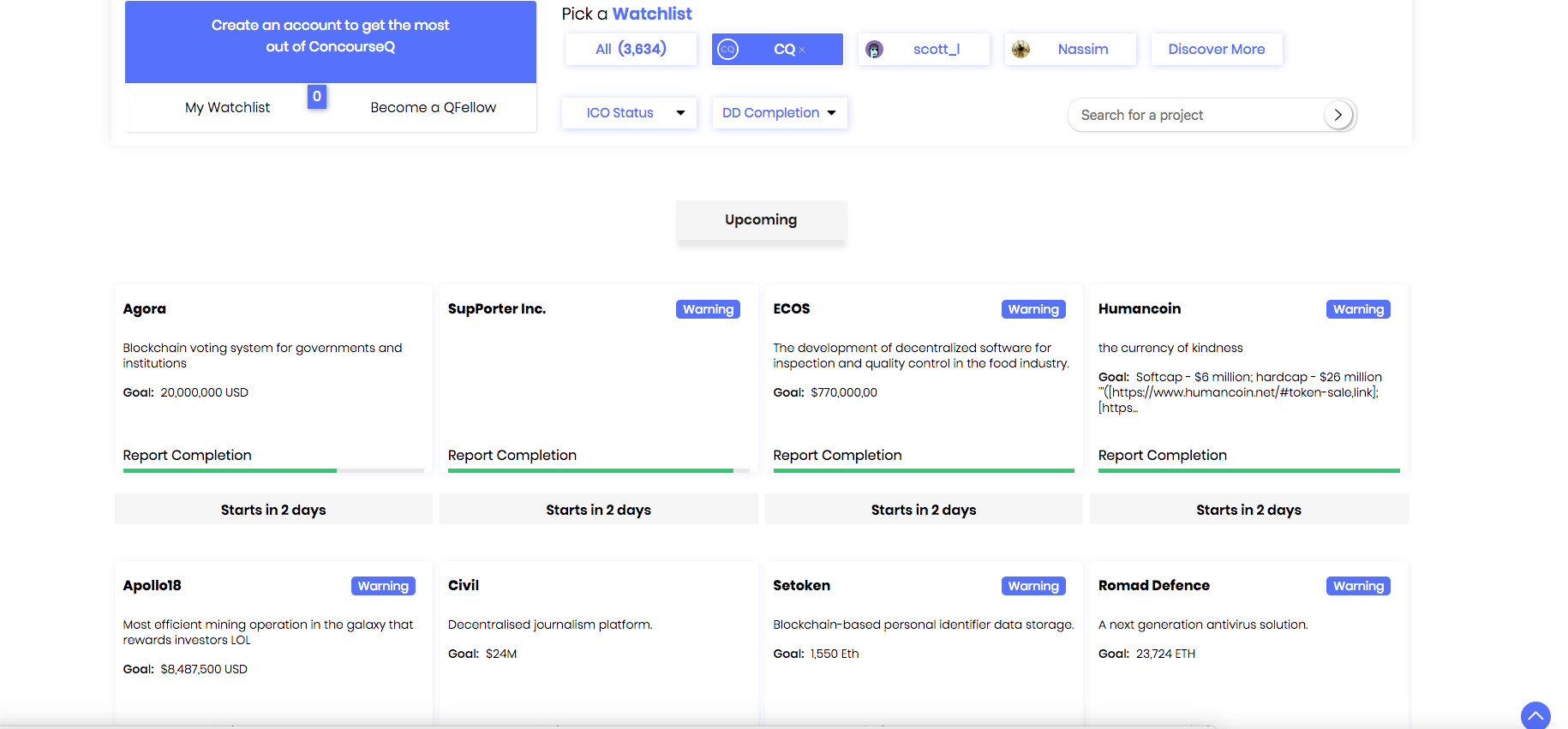This screenshot has height=729, width=1568.
Task: Remove the CQ watchlist filter via its x
Action: [x=803, y=51]
